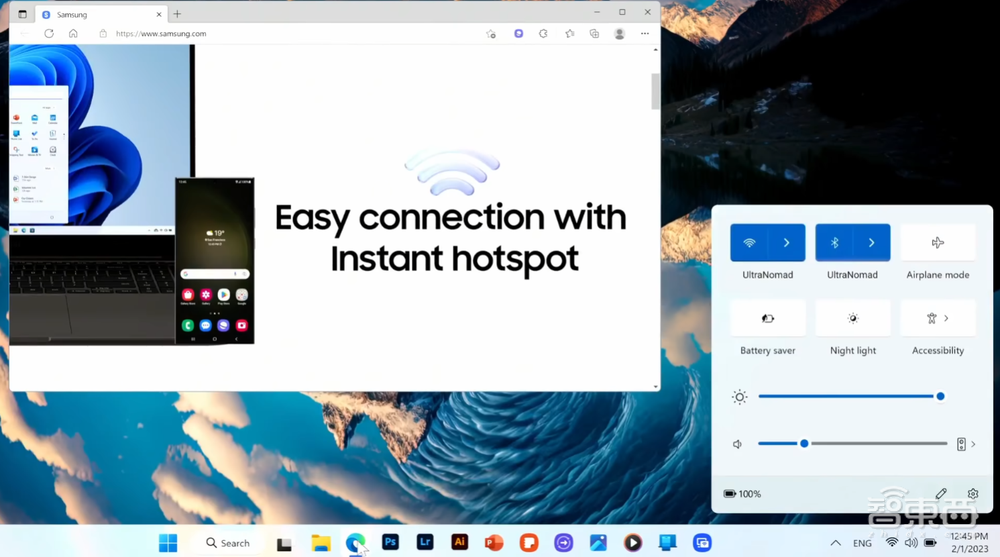This screenshot has width=1000, height=557.
Task: Go to the browser home page
Action: pos(73,34)
